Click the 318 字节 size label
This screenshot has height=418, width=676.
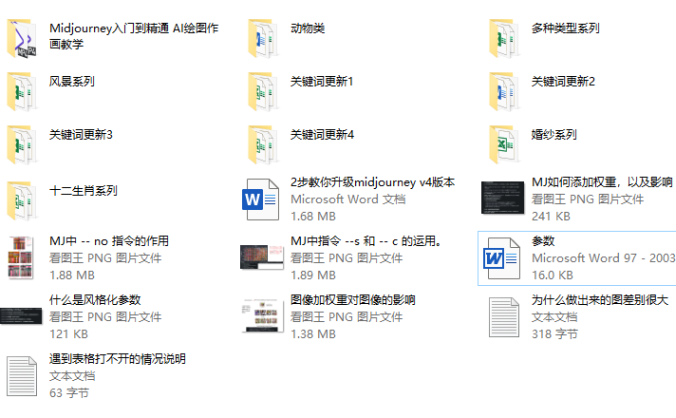[x=555, y=334]
